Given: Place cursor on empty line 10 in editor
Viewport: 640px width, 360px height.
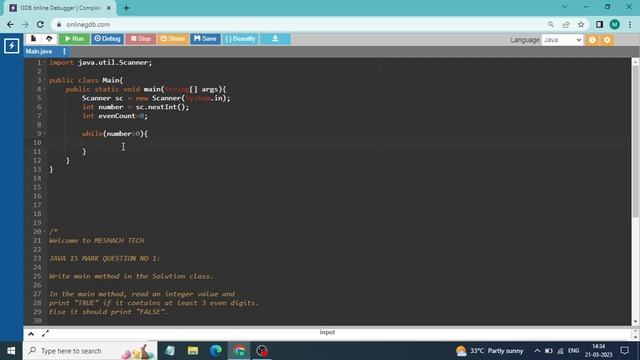Looking at the screenshot, I should coord(339,142).
